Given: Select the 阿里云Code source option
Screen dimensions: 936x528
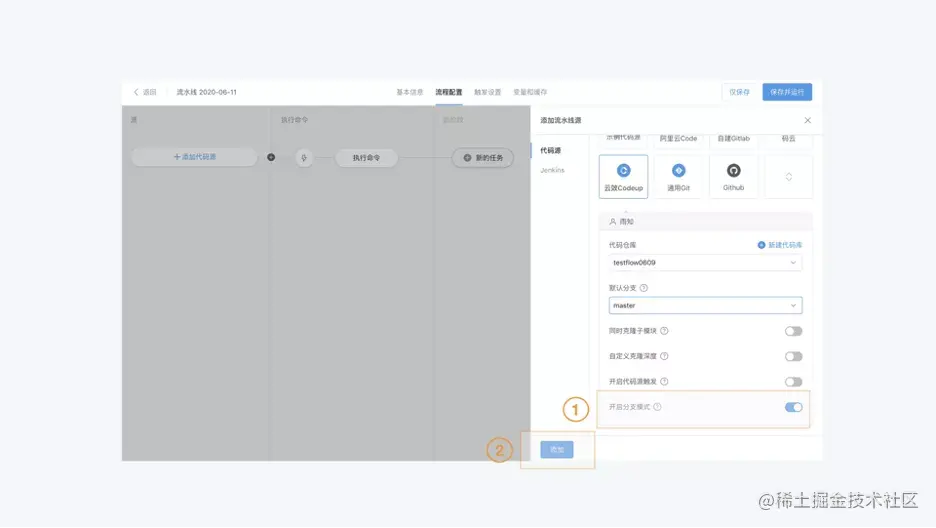Looking at the screenshot, I should coord(678,138).
